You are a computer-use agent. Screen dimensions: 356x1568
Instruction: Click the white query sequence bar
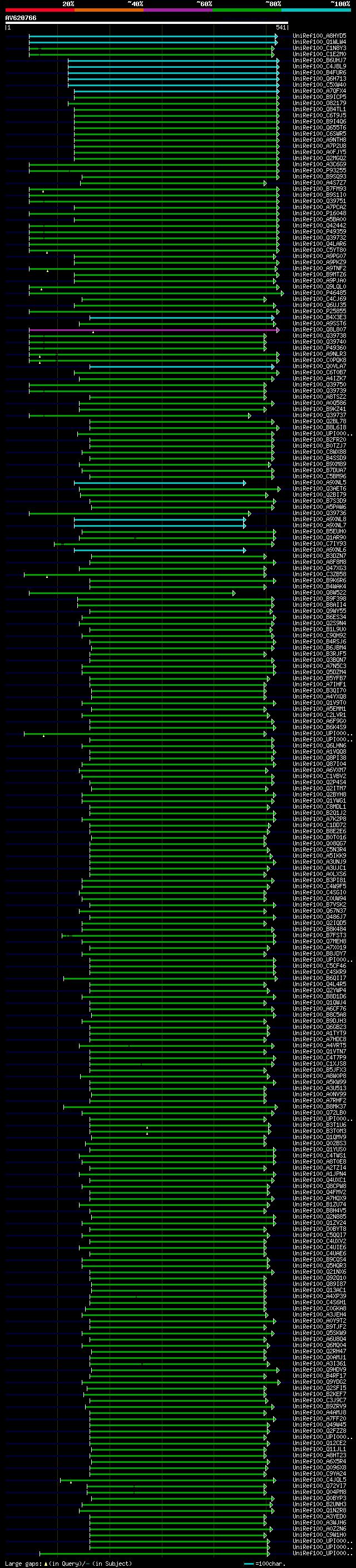pyautogui.click(x=147, y=23)
